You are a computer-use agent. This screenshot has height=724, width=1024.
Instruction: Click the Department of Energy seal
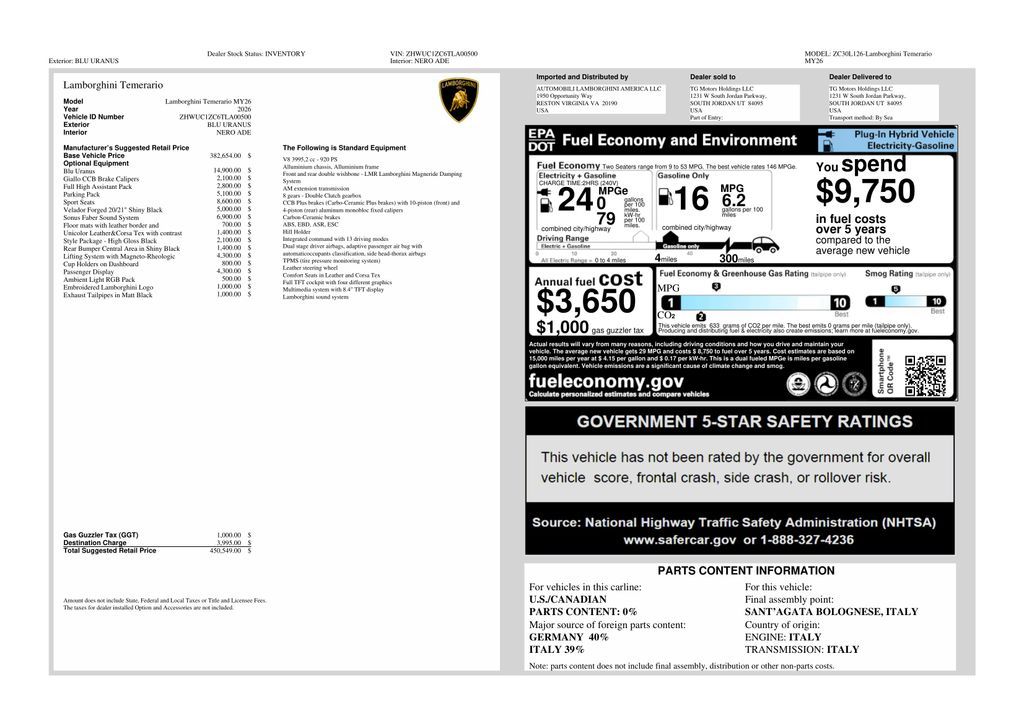(x=854, y=384)
